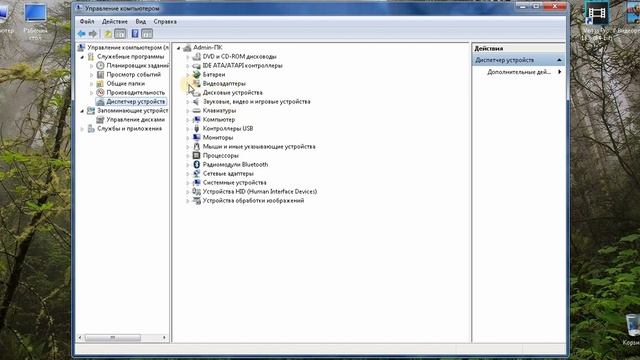Toggle the console tree pane toolbar icon
The image size is (640, 360).
(120, 34)
